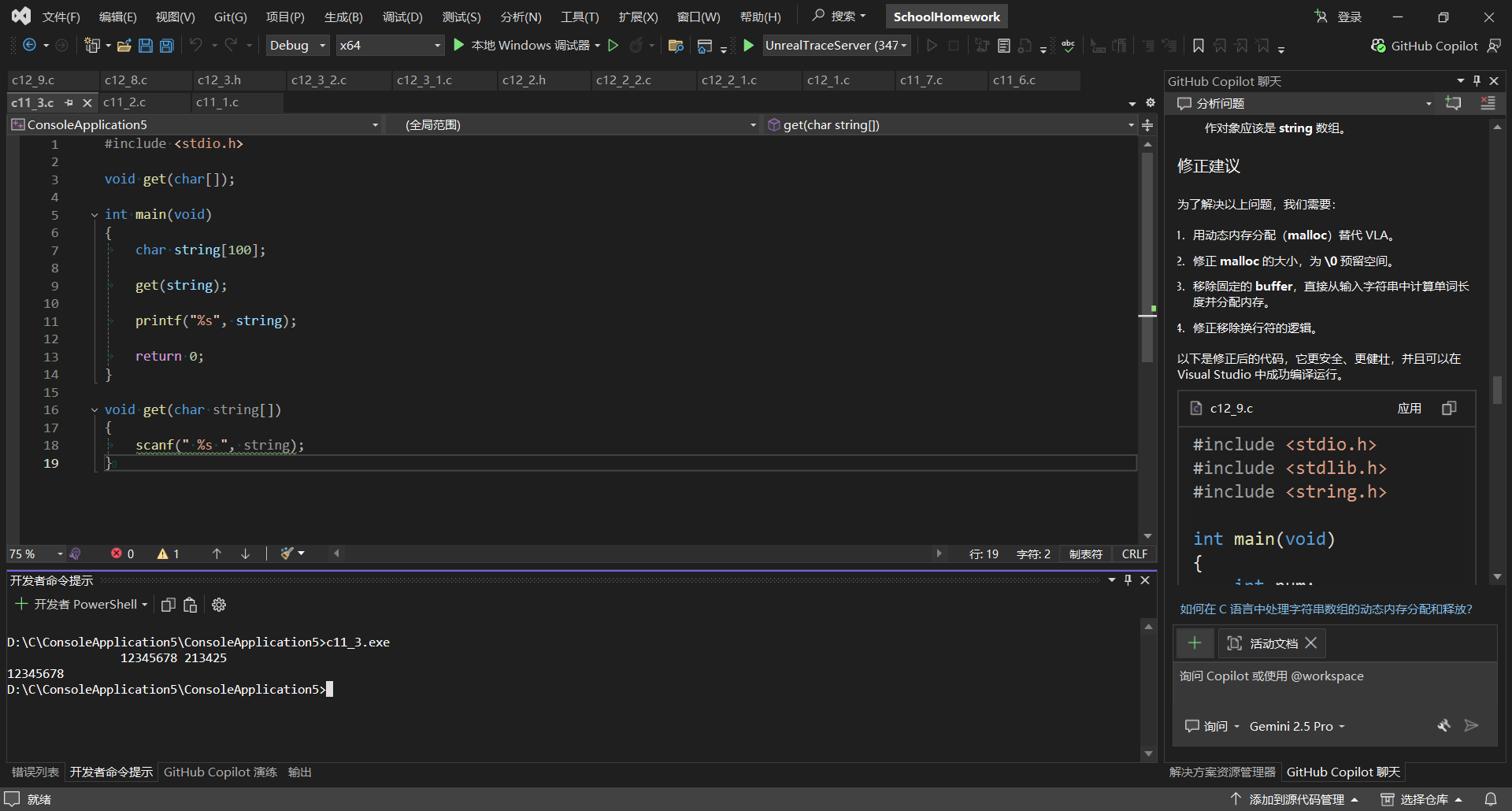Screen dimensions: 1512x811
Task: Click the Copilot chat vertical scrollbar thumb
Action: point(1497,391)
